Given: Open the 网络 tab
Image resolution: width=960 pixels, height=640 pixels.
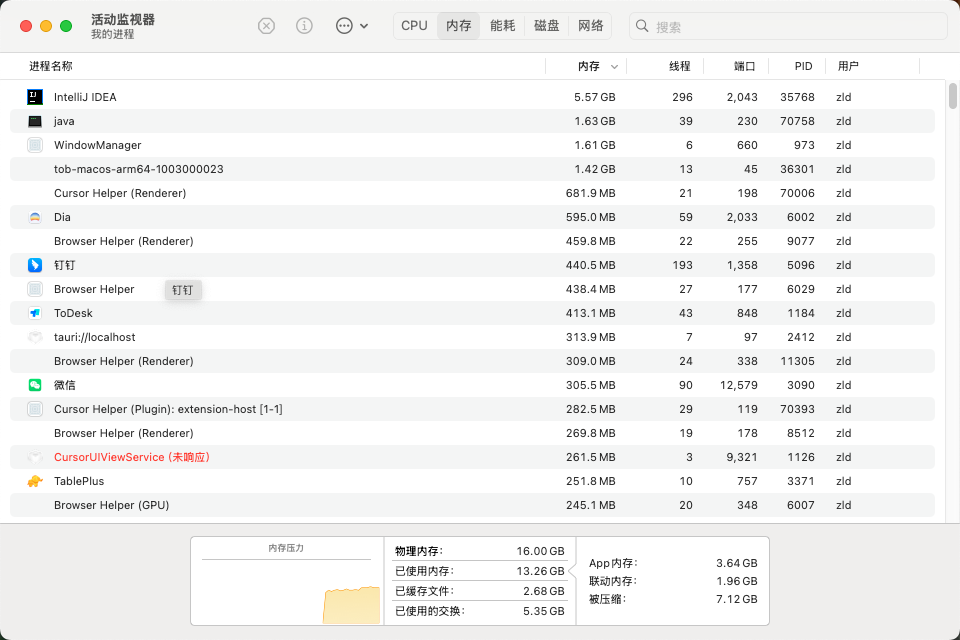Looking at the screenshot, I should pyautogui.click(x=591, y=26).
